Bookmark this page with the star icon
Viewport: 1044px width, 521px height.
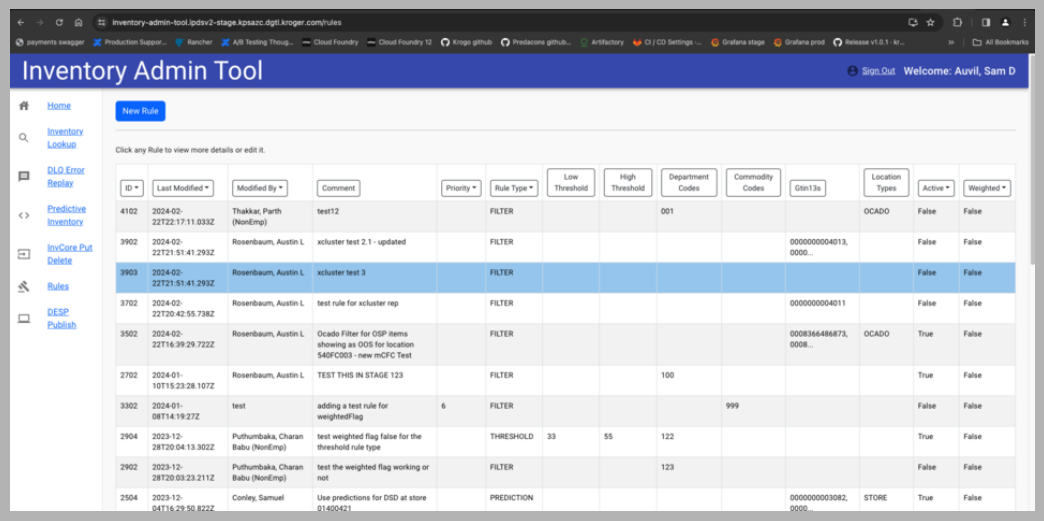click(930, 22)
